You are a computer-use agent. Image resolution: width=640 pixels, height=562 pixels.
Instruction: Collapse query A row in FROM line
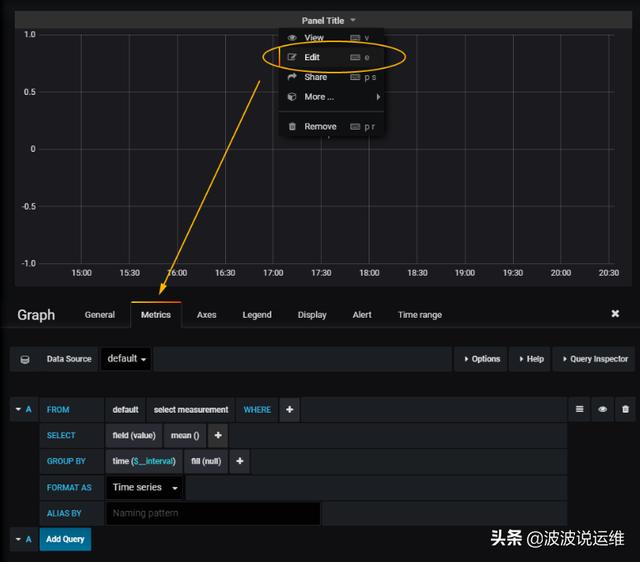18,409
